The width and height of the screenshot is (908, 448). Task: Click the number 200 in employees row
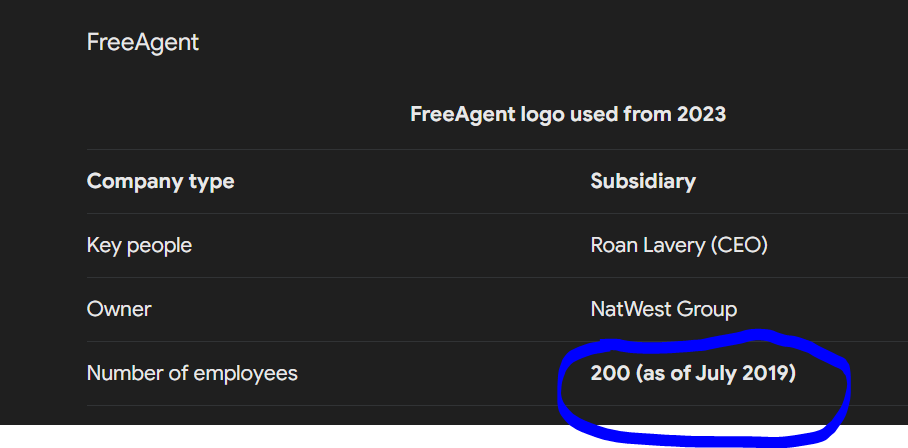(x=610, y=373)
